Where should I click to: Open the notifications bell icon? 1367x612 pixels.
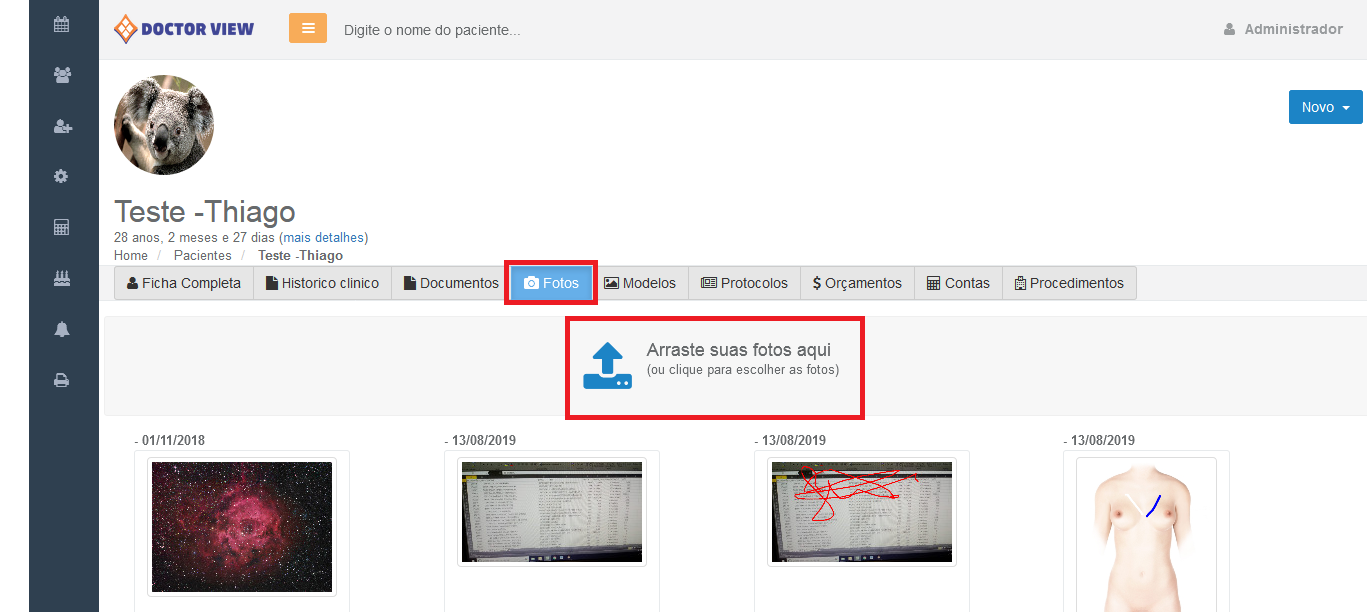[62, 329]
